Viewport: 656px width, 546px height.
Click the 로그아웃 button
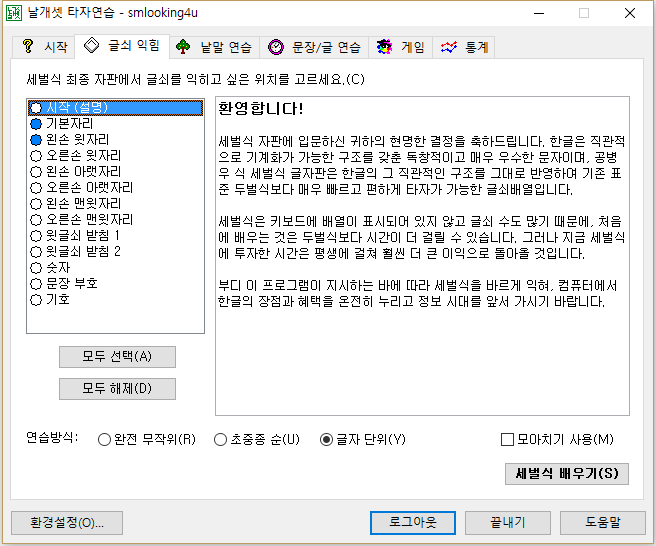(413, 523)
